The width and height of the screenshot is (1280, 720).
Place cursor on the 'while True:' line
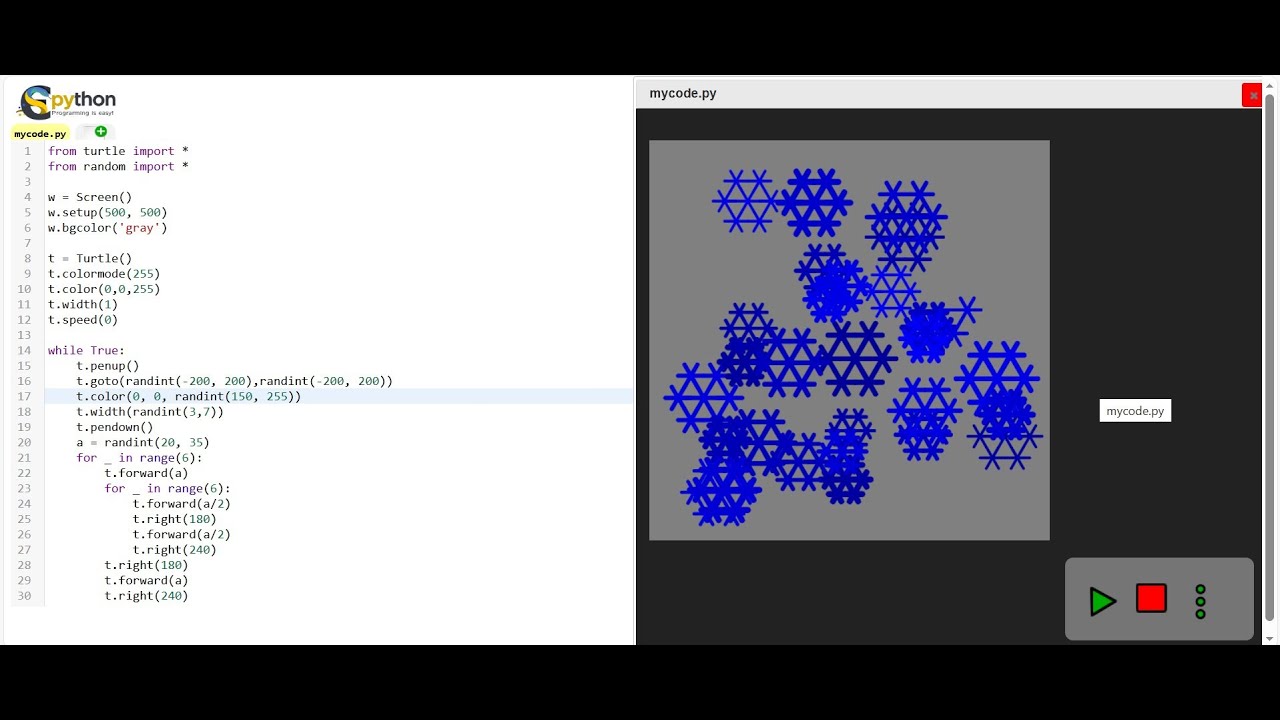click(x=86, y=351)
